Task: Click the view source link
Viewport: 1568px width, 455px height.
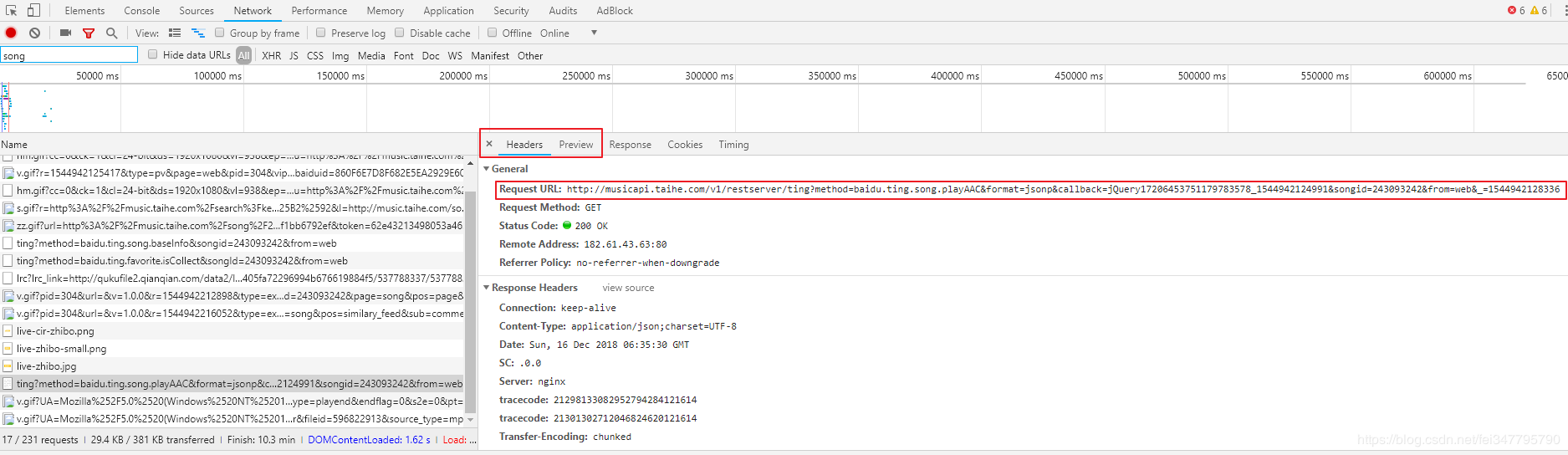Action: (x=628, y=287)
